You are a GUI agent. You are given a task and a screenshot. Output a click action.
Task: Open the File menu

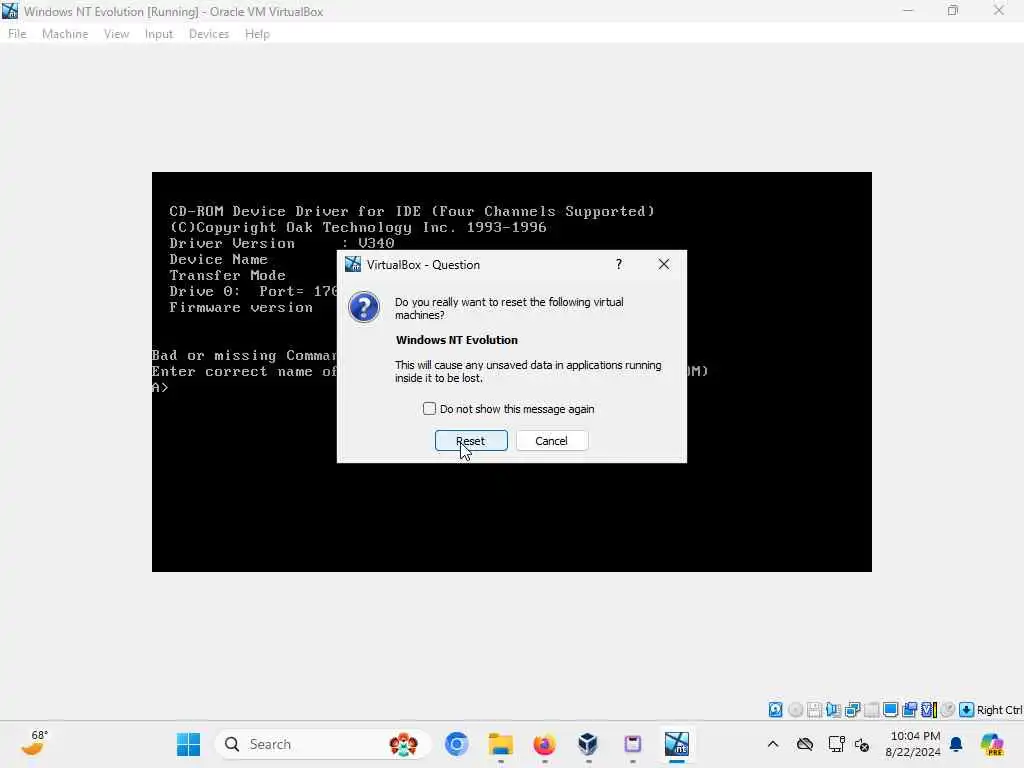[x=17, y=34]
